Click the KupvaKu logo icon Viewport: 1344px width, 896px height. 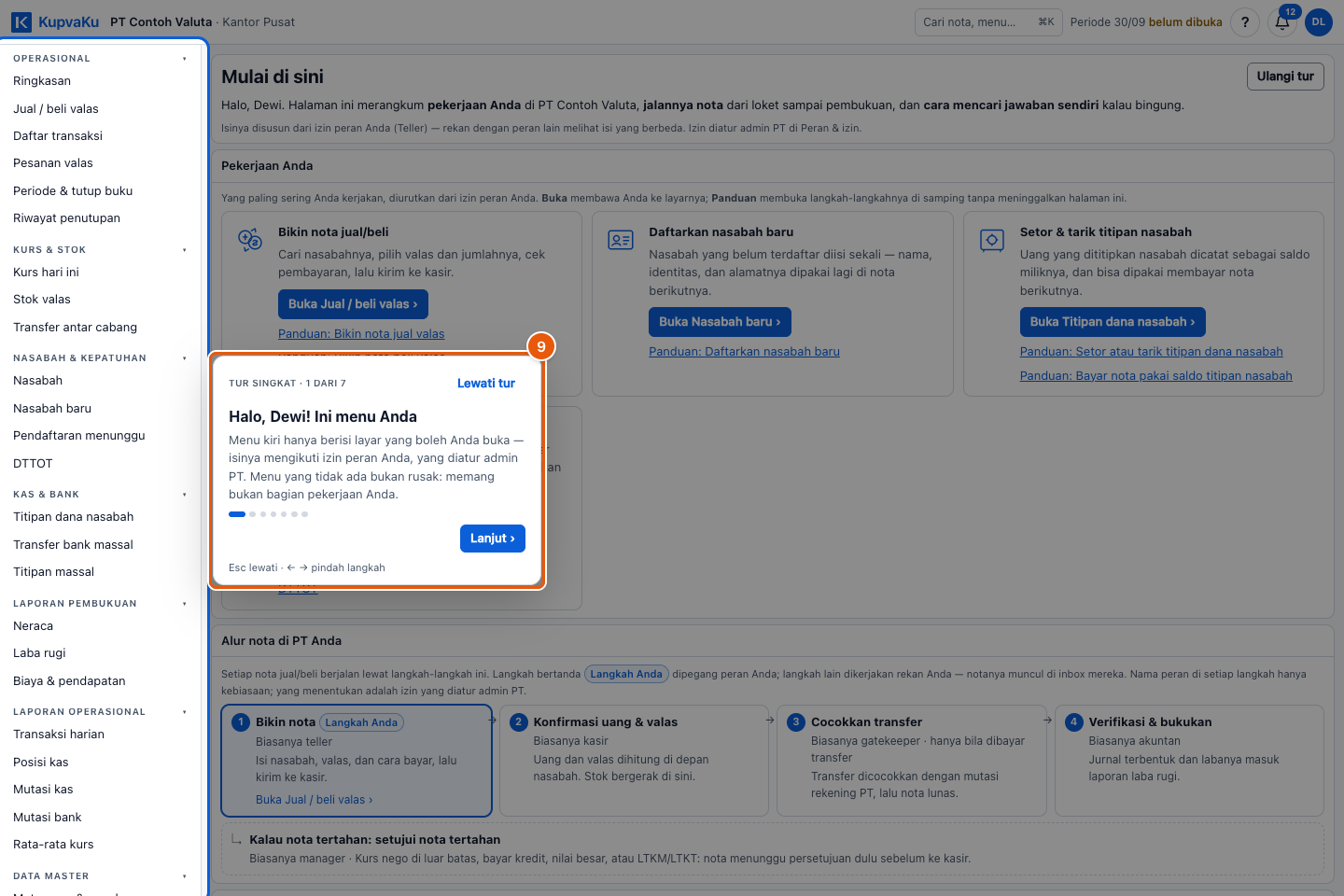(21, 21)
